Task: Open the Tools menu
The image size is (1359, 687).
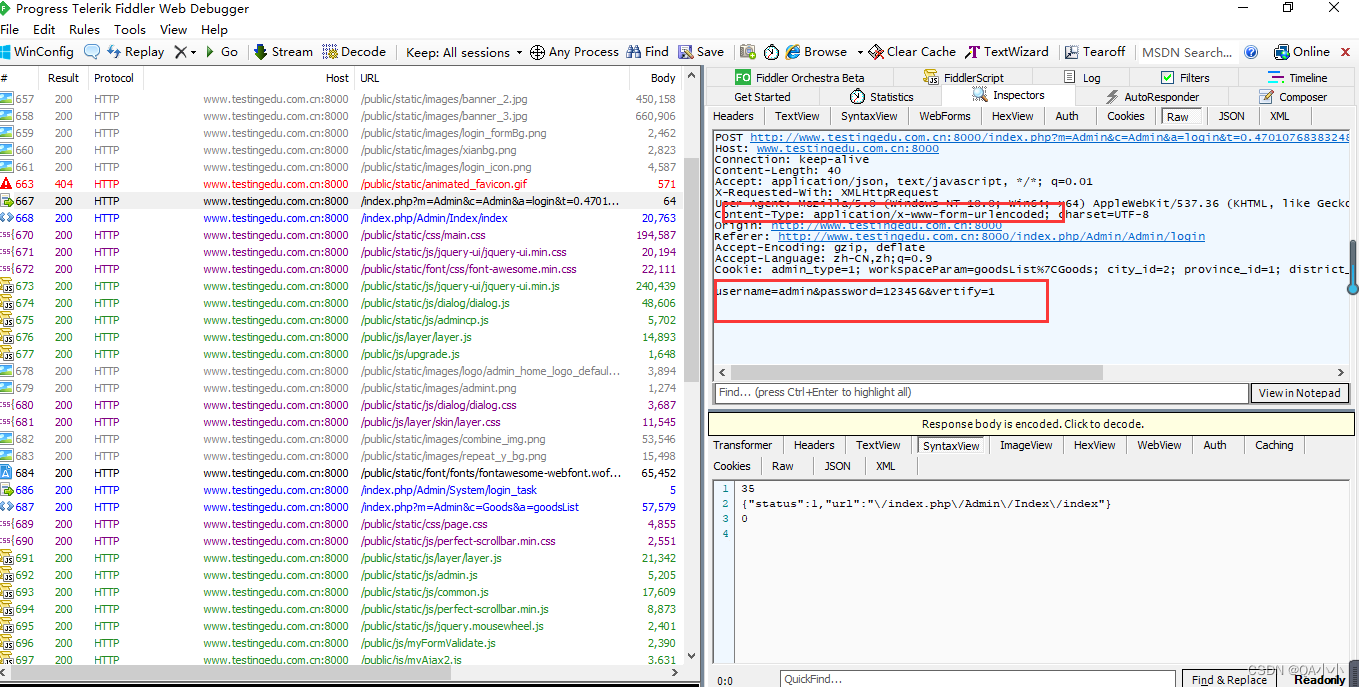Action: pyautogui.click(x=130, y=30)
